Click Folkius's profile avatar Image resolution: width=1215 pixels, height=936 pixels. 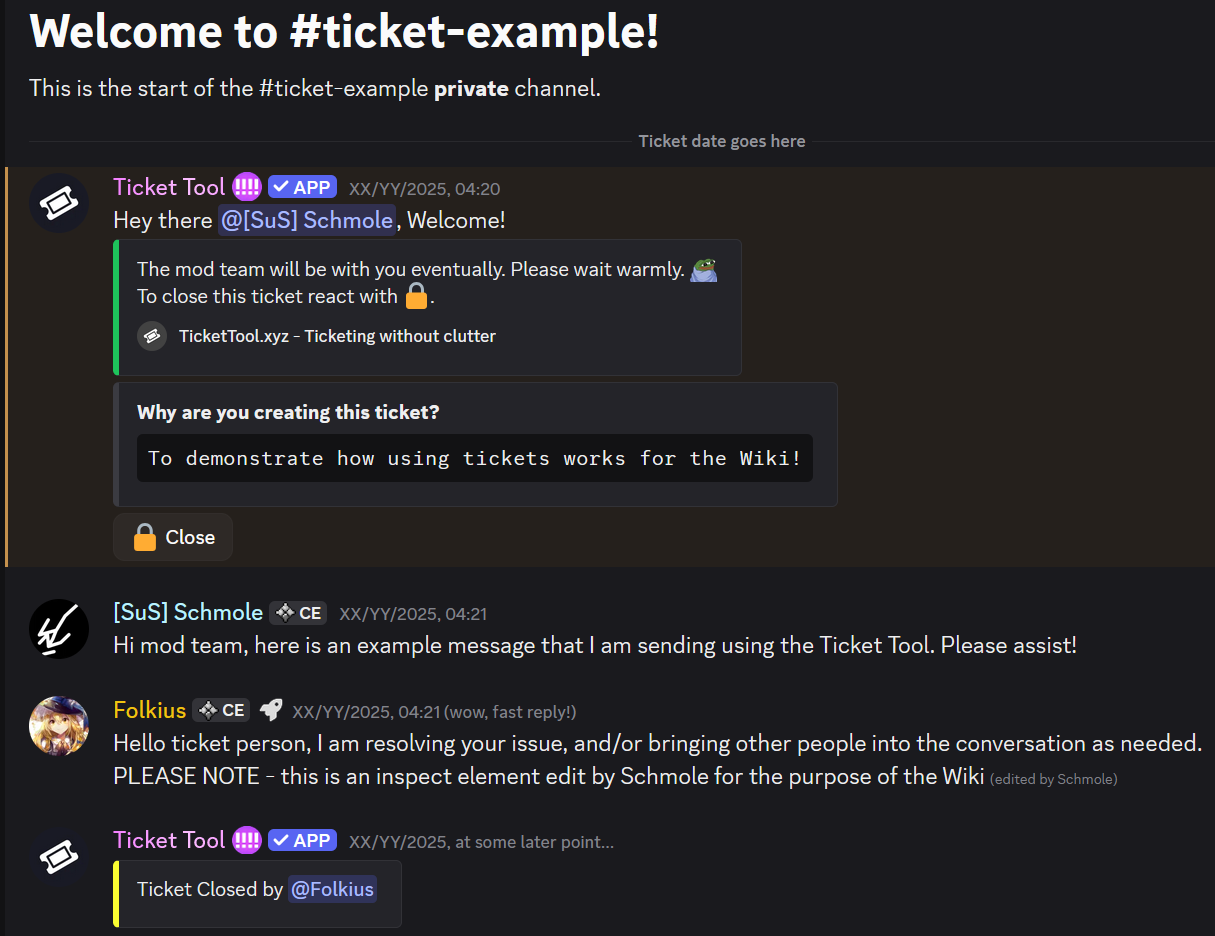[58, 725]
